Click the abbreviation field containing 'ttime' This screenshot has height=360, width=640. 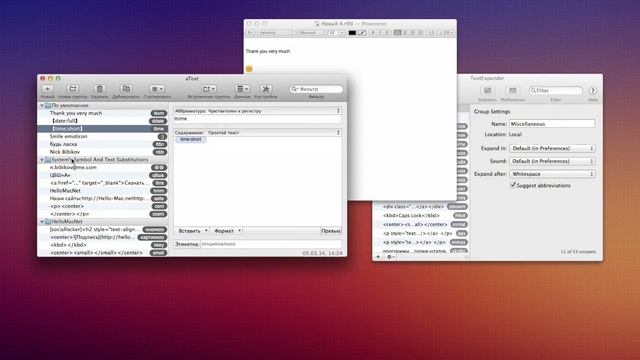pyautogui.click(x=258, y=119)
